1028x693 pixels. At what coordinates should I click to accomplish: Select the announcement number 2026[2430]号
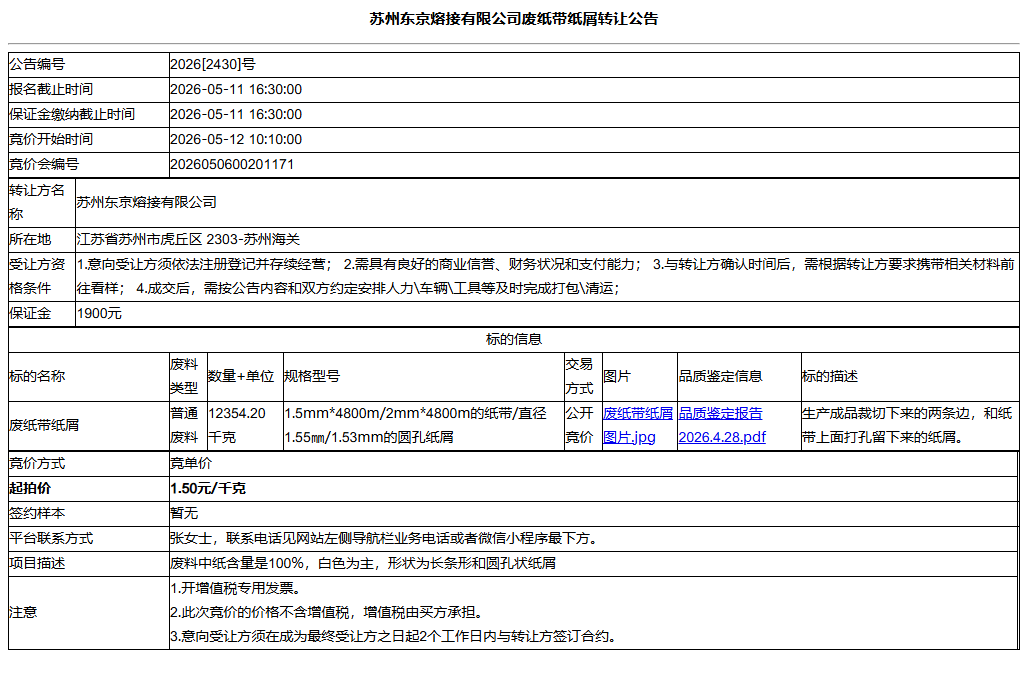click(x=212, y=64)
